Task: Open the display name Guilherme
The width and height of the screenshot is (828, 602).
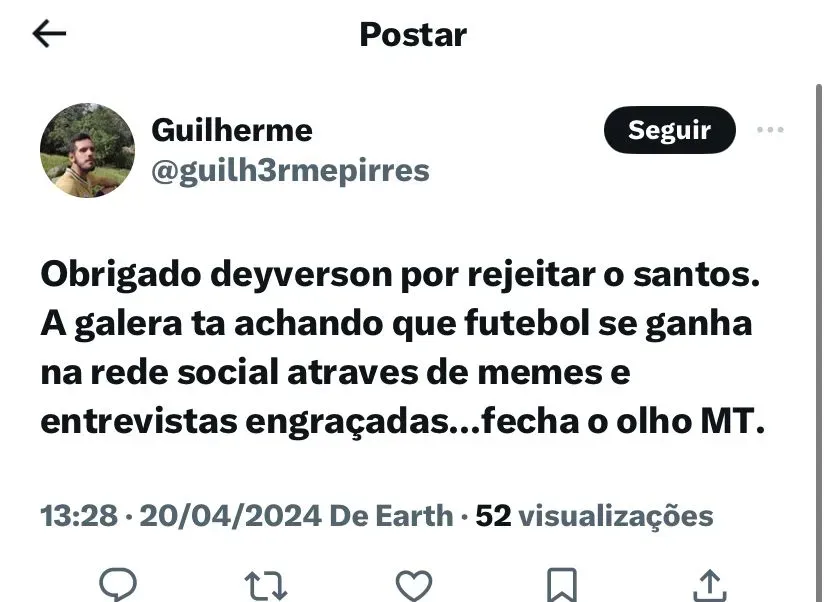Action: [232, 130]
